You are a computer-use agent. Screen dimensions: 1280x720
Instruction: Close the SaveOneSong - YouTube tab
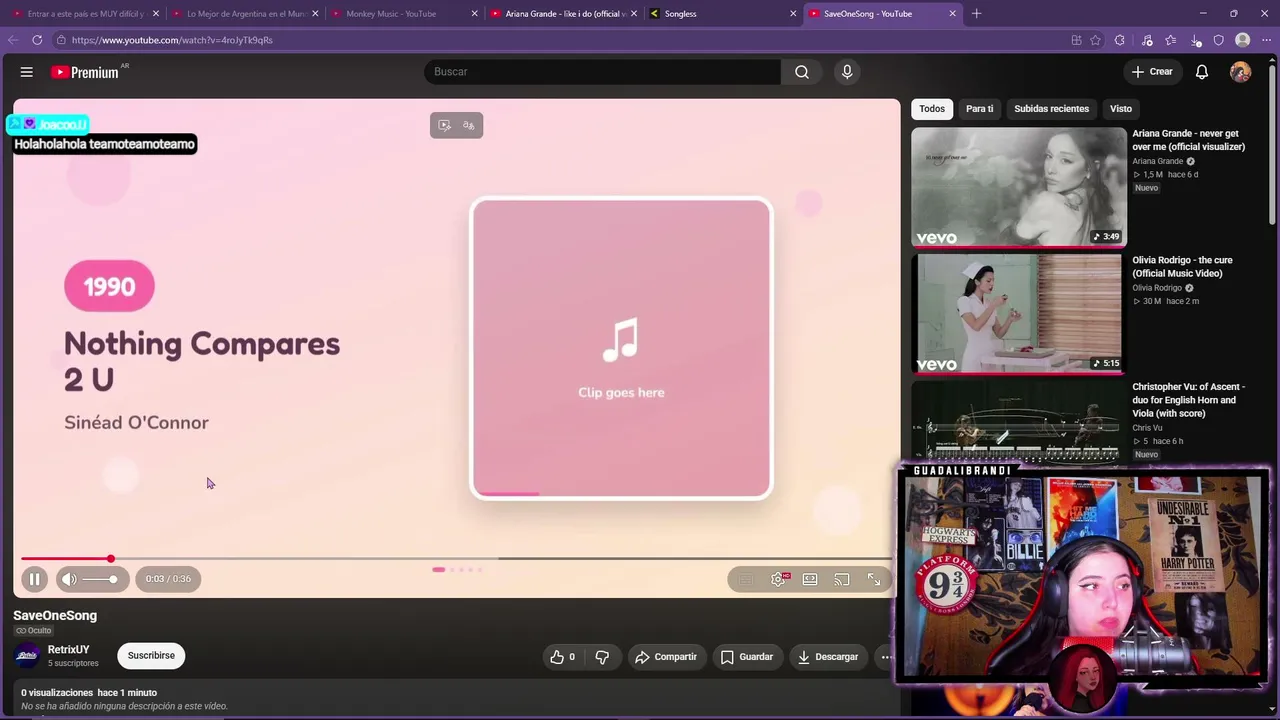click(952, 14)
